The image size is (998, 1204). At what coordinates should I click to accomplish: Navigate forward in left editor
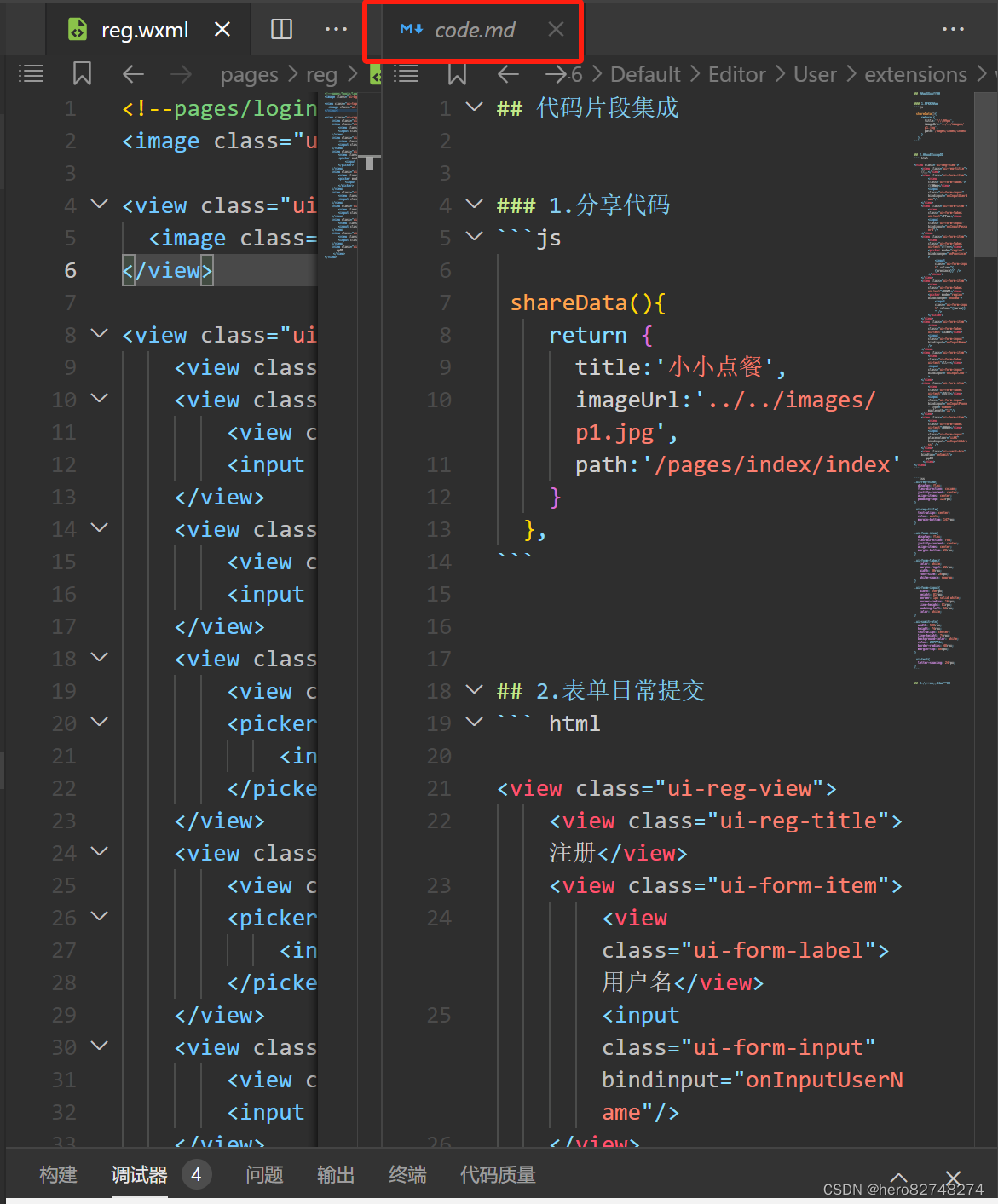(x=181, y=74)
